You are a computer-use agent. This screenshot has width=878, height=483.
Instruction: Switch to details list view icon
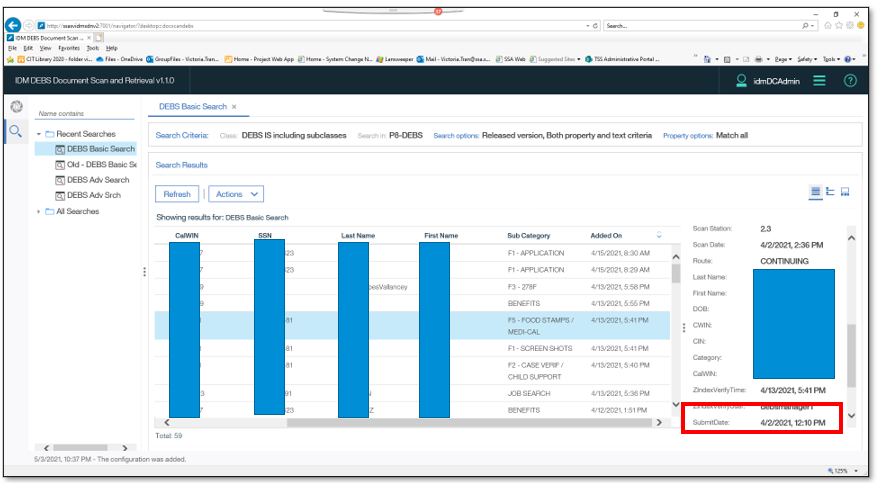coord(815,192)
